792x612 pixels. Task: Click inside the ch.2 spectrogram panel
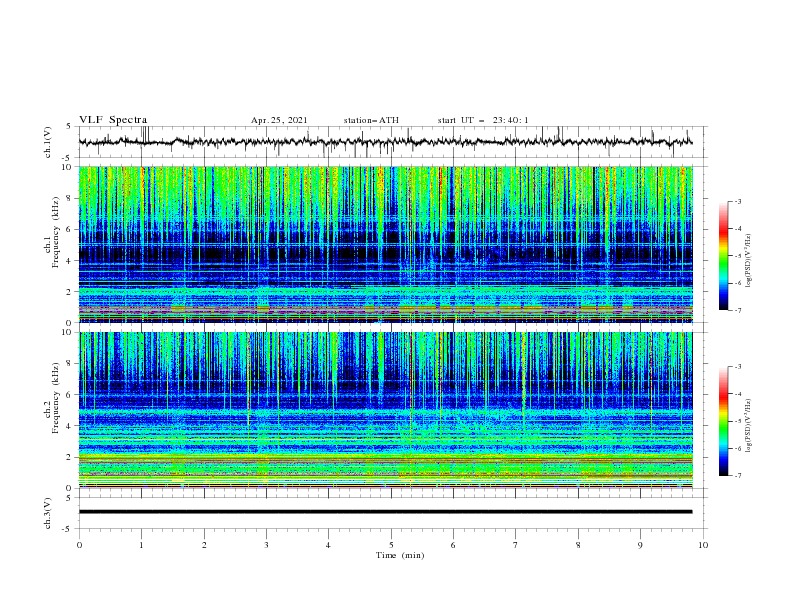coord(385,410)
